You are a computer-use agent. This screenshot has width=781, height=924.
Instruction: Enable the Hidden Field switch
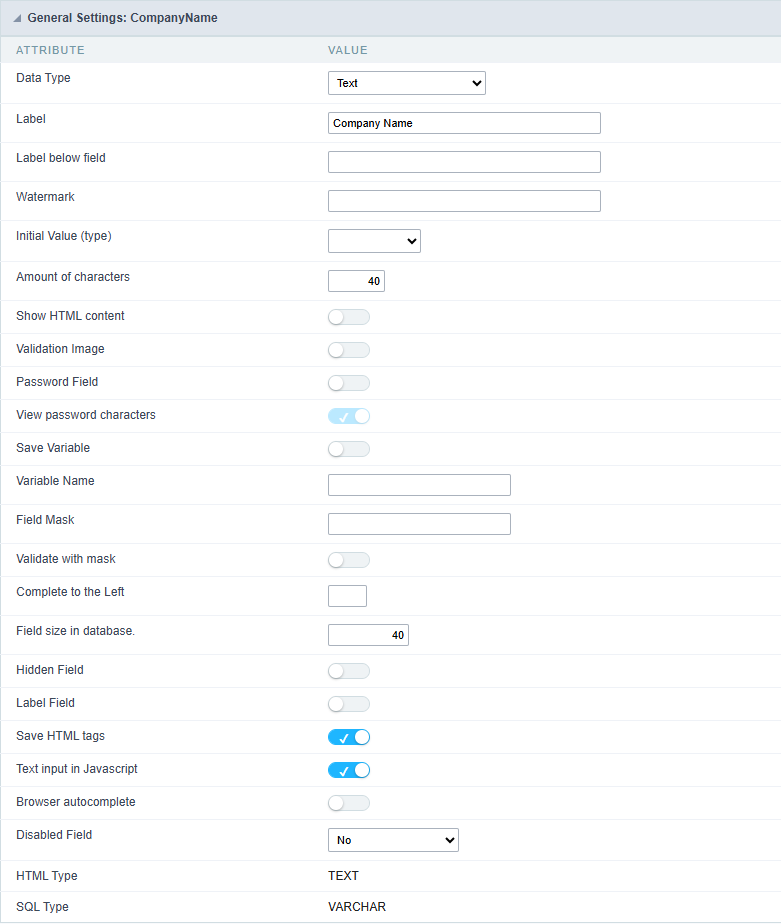[x=349, y=671]
